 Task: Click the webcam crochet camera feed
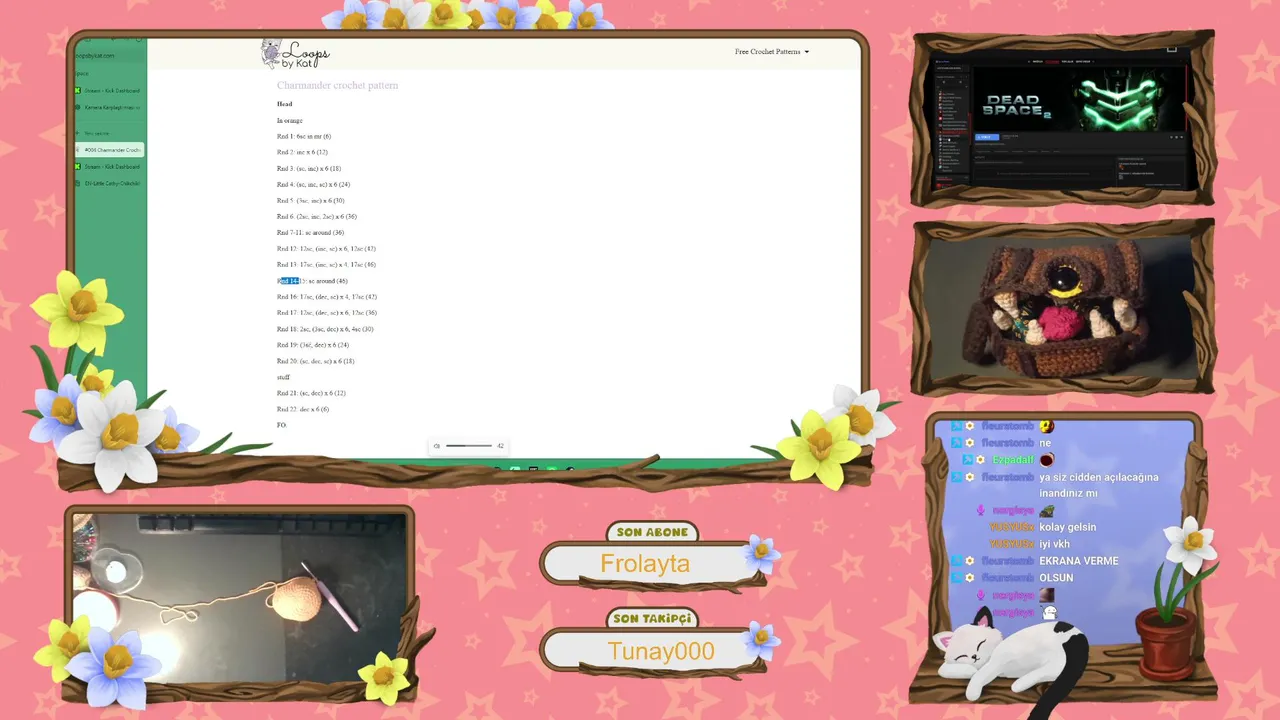(239, 598)
